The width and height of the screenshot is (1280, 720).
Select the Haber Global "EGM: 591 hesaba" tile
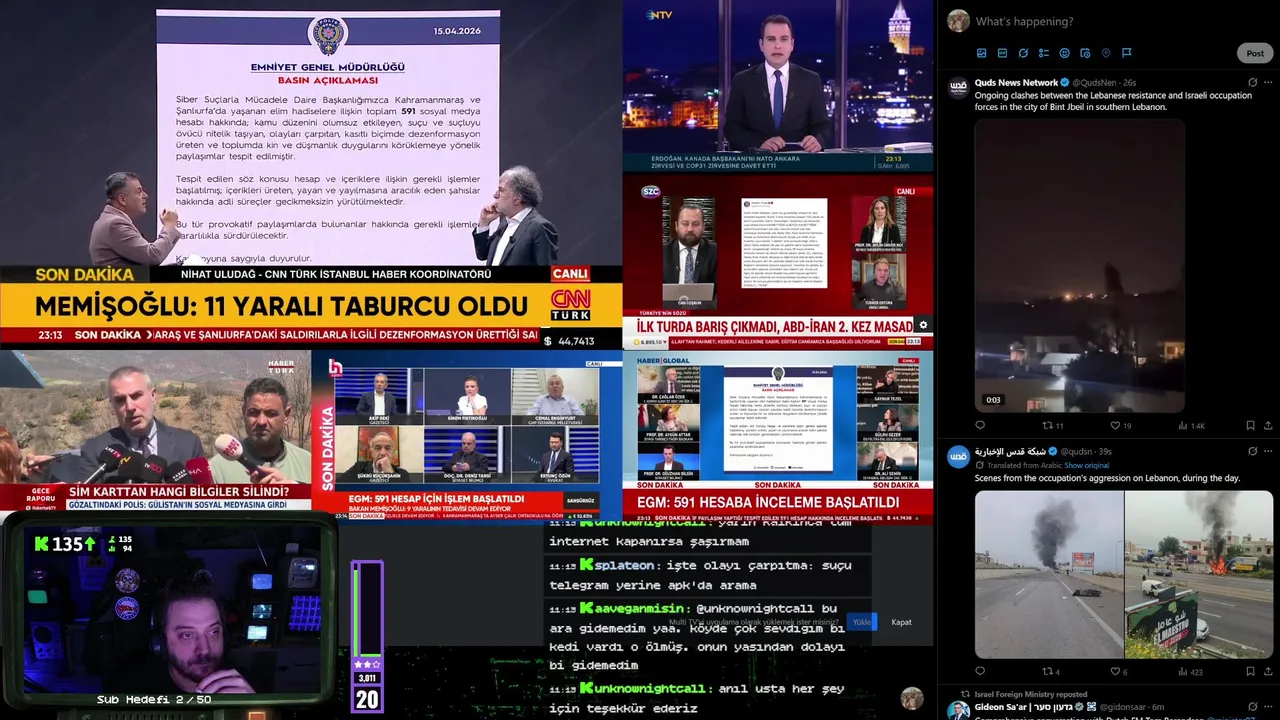[x=778, y=435]
